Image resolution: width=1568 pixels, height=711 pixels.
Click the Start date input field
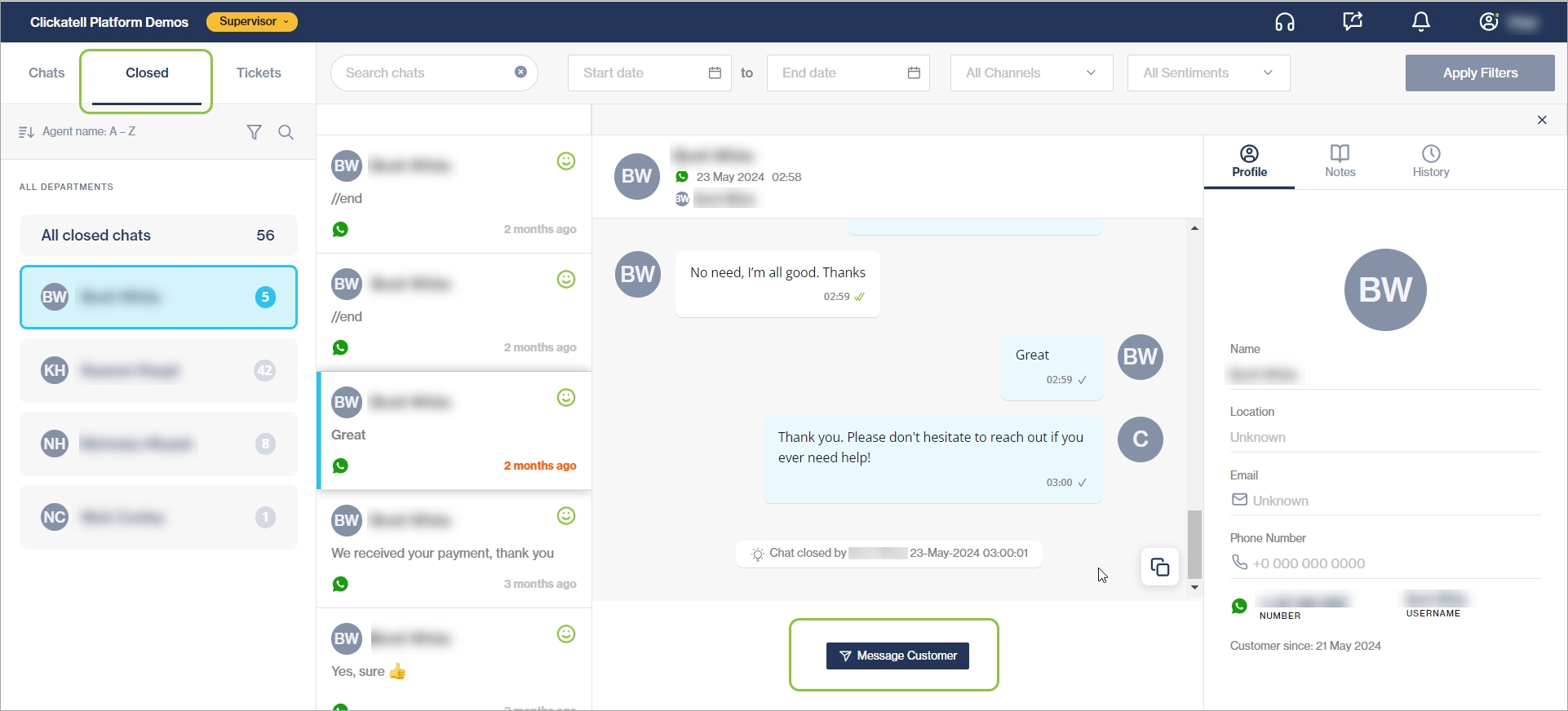(640, 73)
